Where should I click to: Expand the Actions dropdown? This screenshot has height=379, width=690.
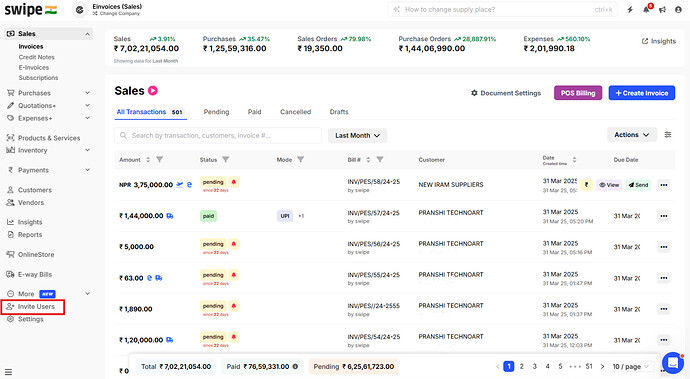[632, 135]
